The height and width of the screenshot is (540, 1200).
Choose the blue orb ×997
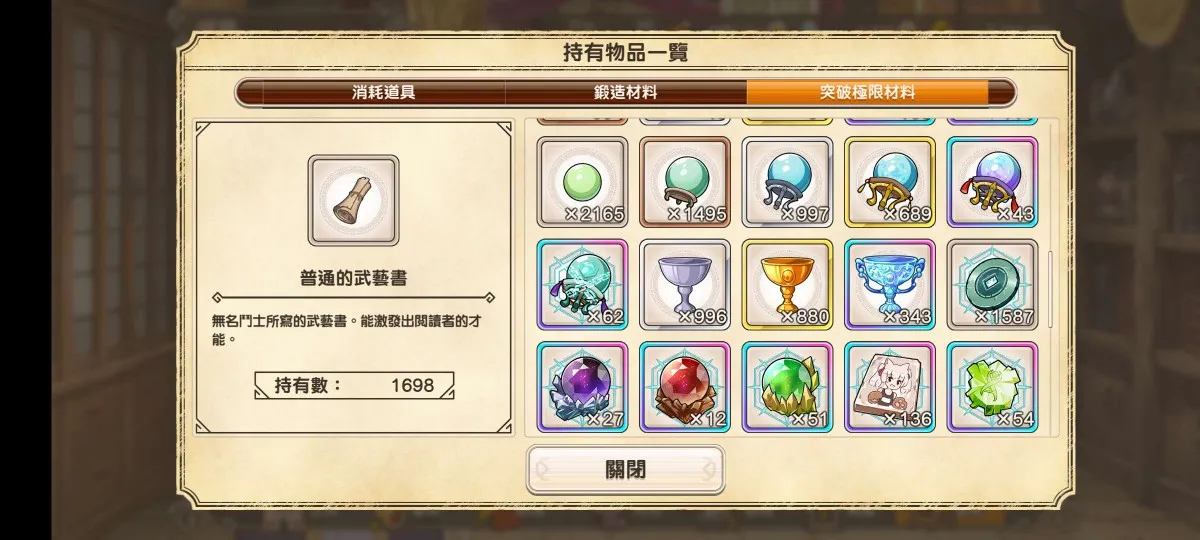[787, 182]
